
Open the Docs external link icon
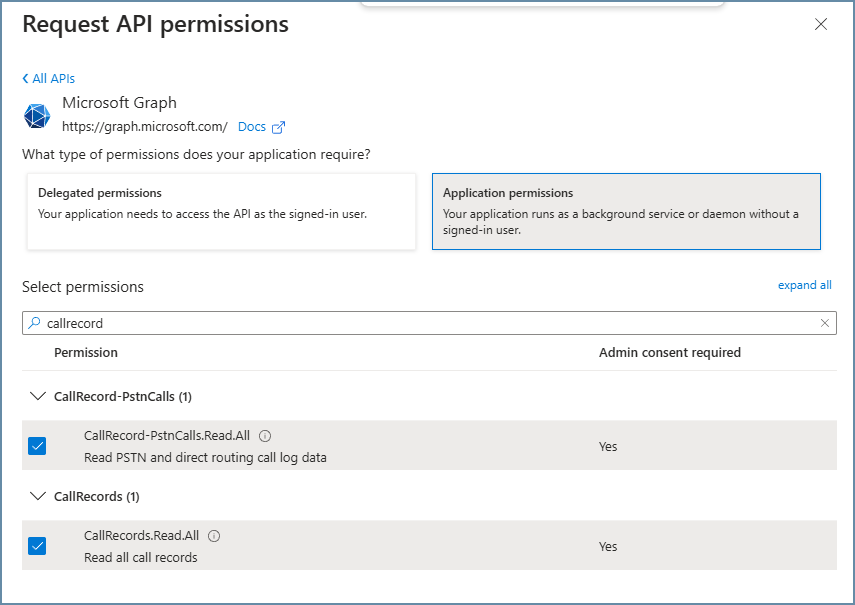[x=279, y=127]
